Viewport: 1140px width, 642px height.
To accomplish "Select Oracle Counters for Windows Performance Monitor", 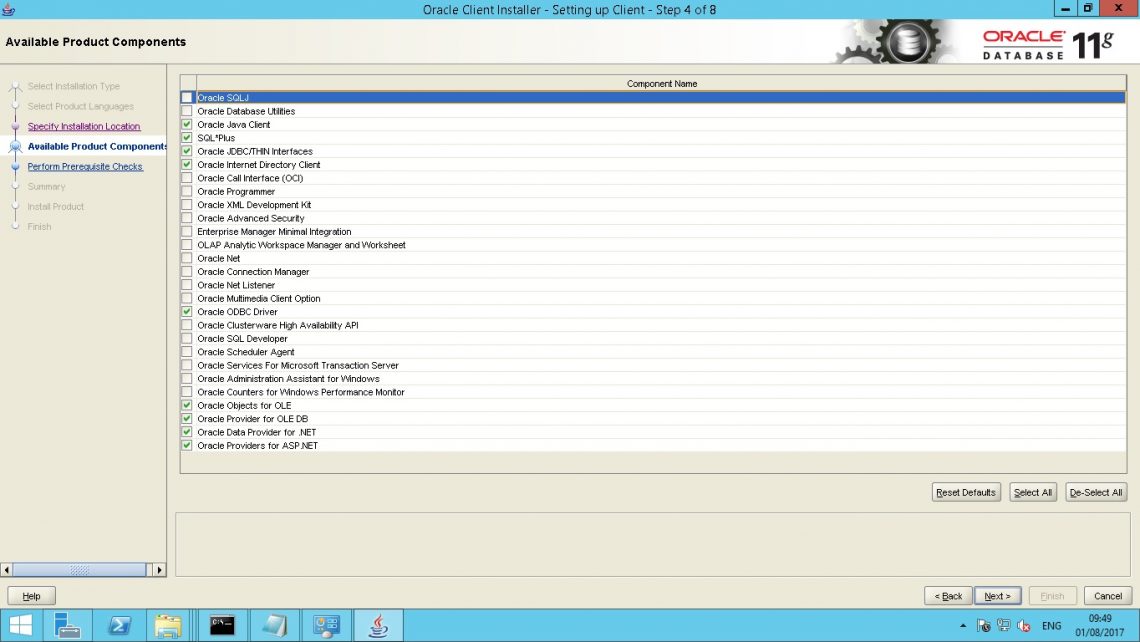I will coord(301,392).
